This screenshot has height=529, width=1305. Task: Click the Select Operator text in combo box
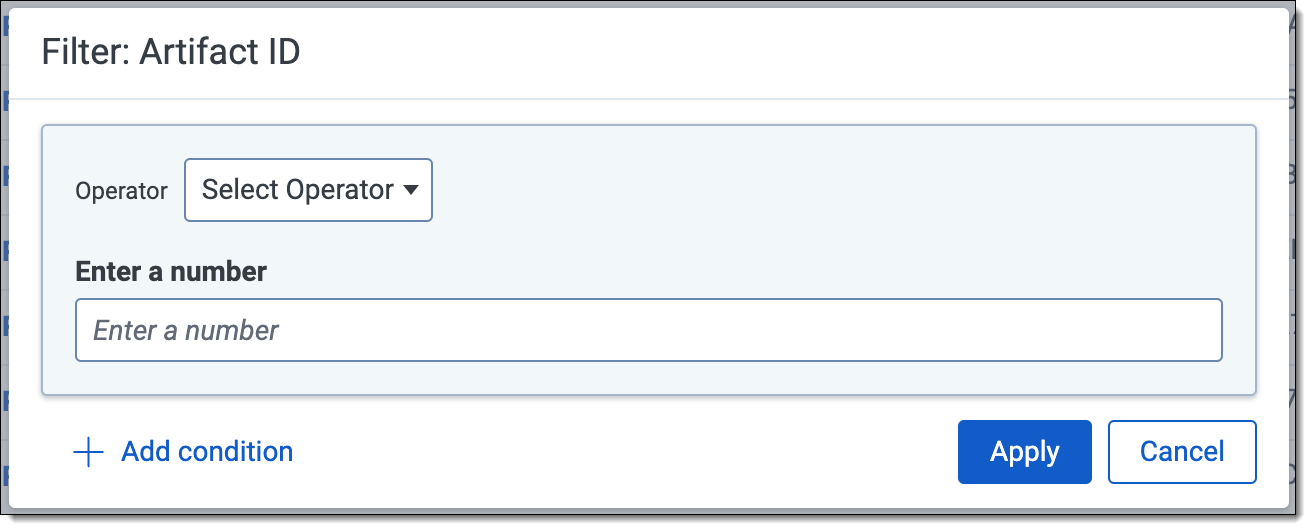click(297, 190)
